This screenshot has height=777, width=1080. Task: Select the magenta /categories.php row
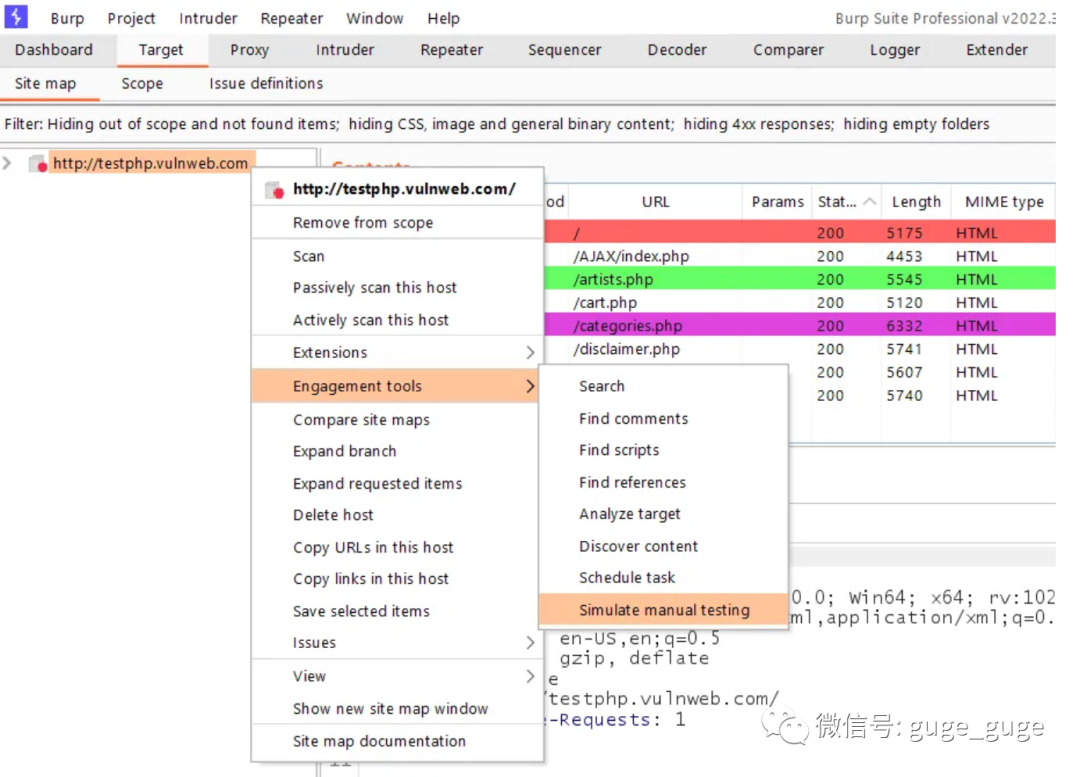[x=800, y=326]
